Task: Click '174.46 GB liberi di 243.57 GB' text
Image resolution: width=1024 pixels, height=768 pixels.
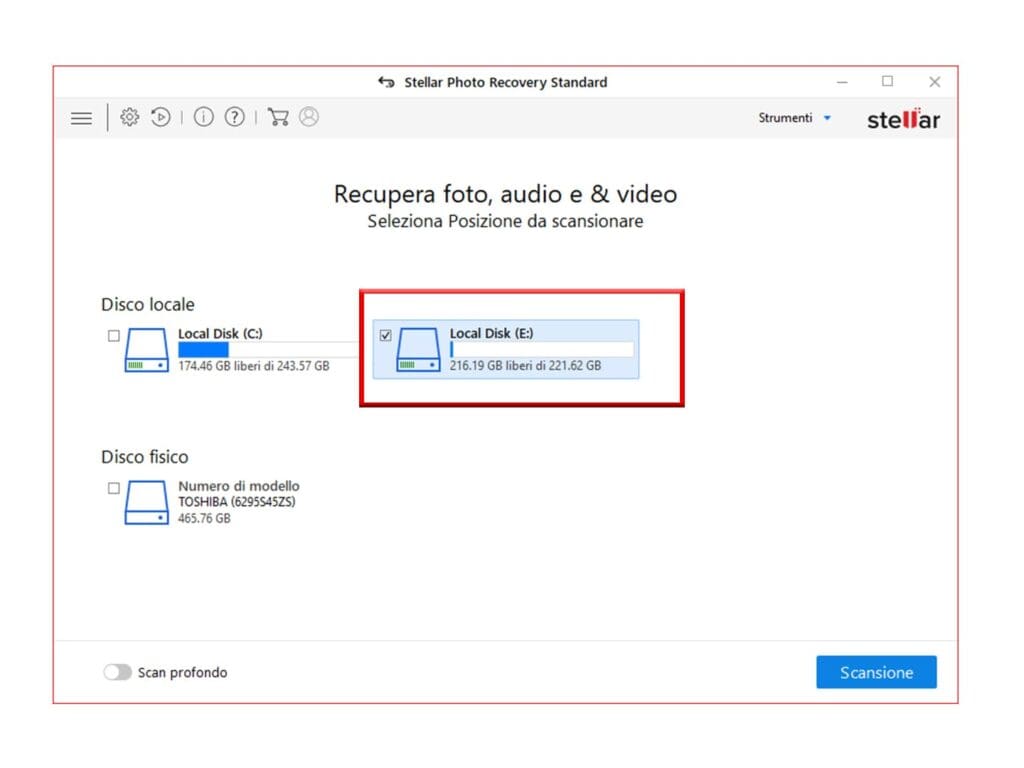Action: pyautogui.click(x=253, y=366)
